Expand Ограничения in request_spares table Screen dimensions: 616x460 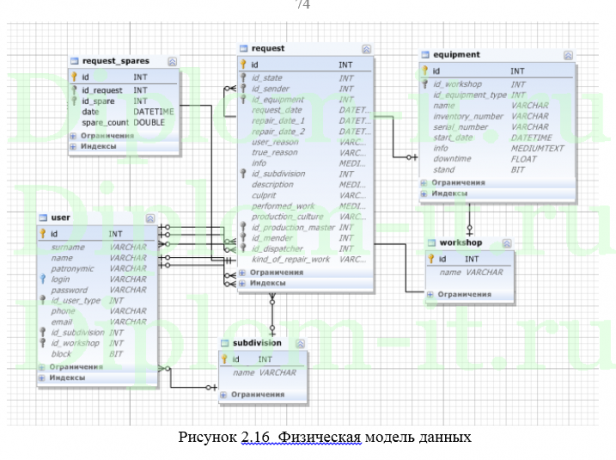click(71, 135)
